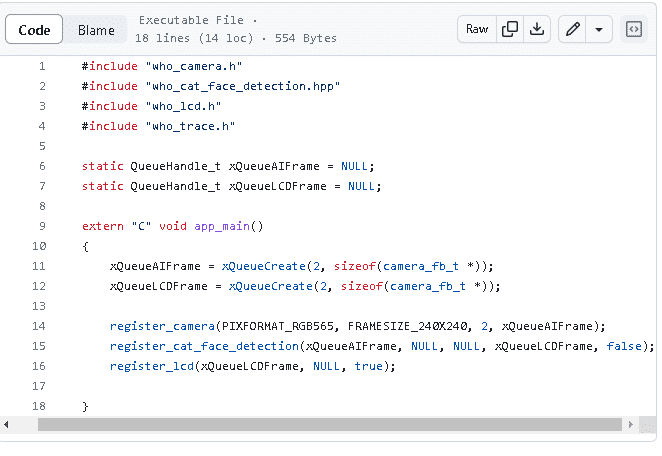Expand the edit options dropdown arrow
662x456 pixels.
click(x=599, y=29)
